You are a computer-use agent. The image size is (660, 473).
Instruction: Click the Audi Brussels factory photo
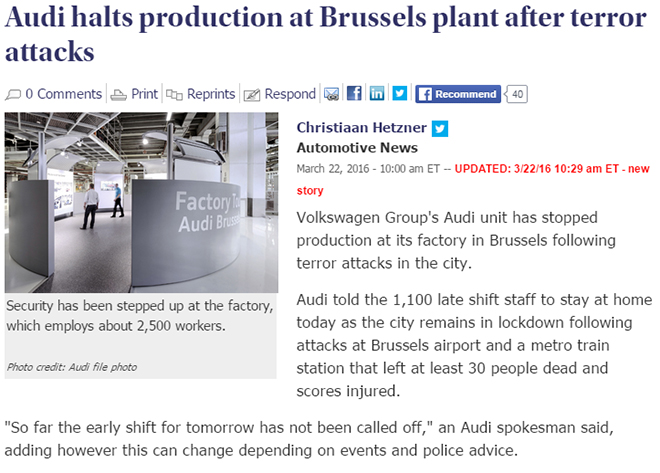pos(141,202)
